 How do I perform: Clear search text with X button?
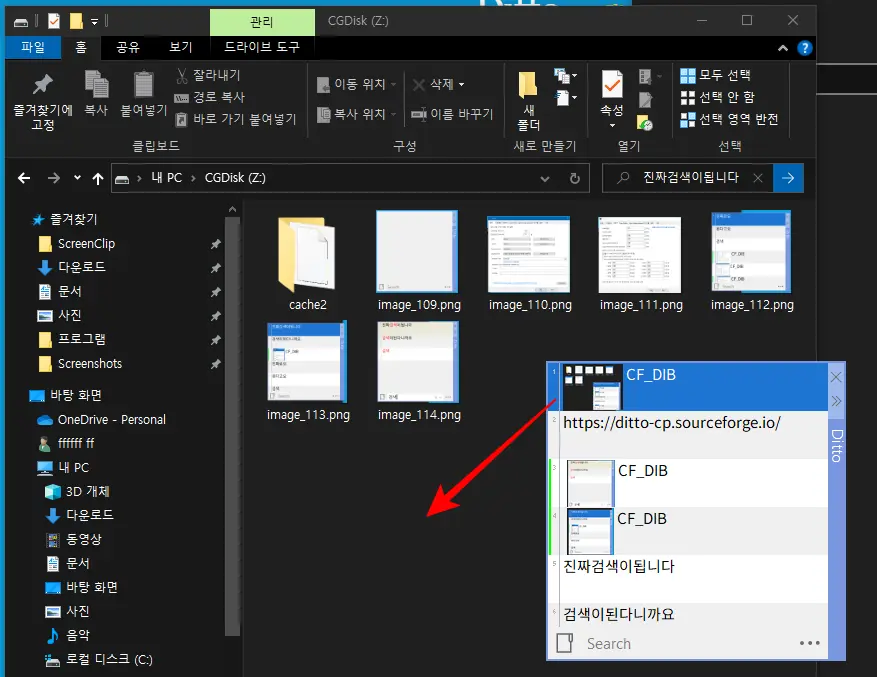point(758,178)
